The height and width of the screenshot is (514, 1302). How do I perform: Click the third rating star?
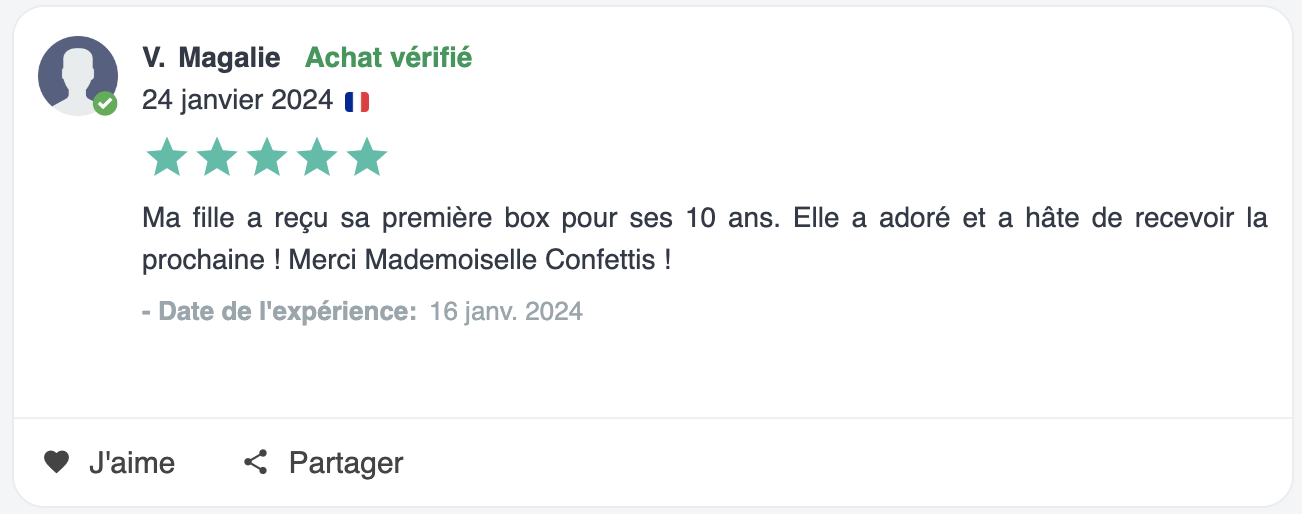[267, 157]
